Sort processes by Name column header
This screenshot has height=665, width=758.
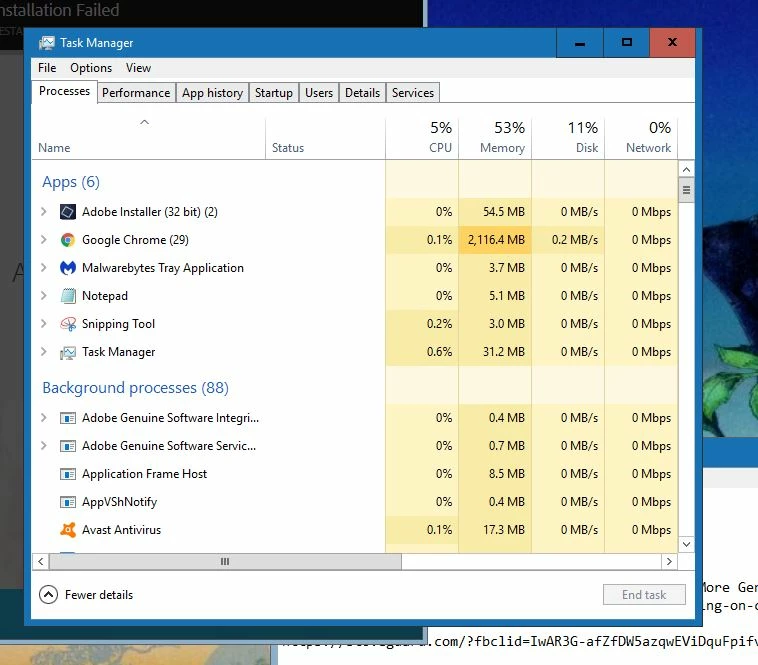[149, 139]
